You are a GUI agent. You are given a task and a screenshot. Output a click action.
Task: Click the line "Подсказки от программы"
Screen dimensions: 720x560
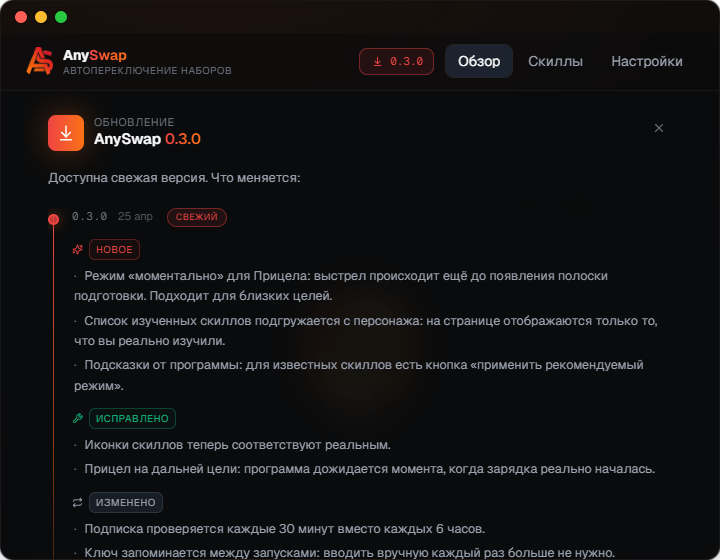(359, 375)
